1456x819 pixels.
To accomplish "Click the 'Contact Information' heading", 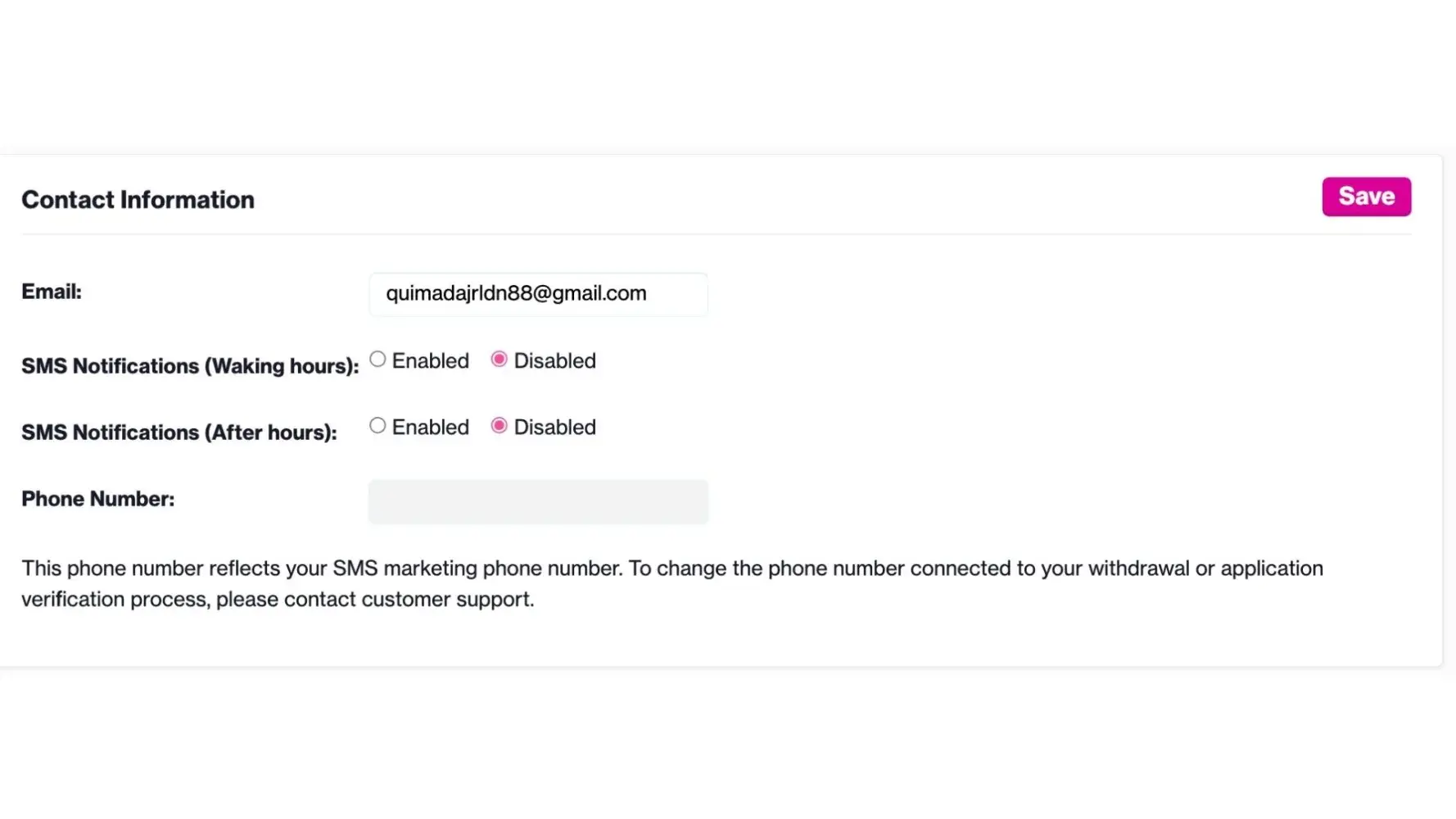I will [x=138, y=200].
